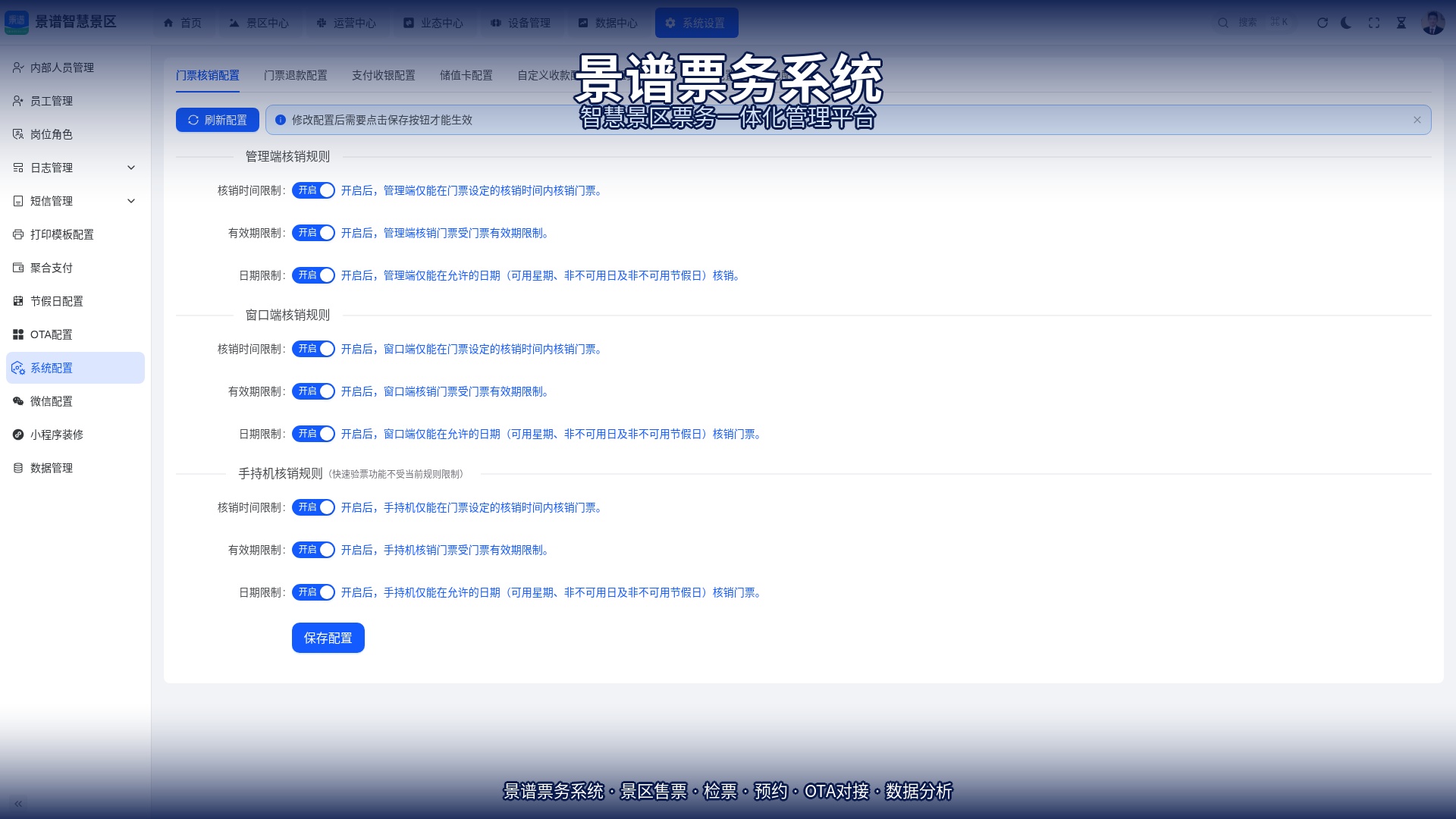
Task: Toggle 窗口端 有效期限制 switch
Action: point(313,391)
